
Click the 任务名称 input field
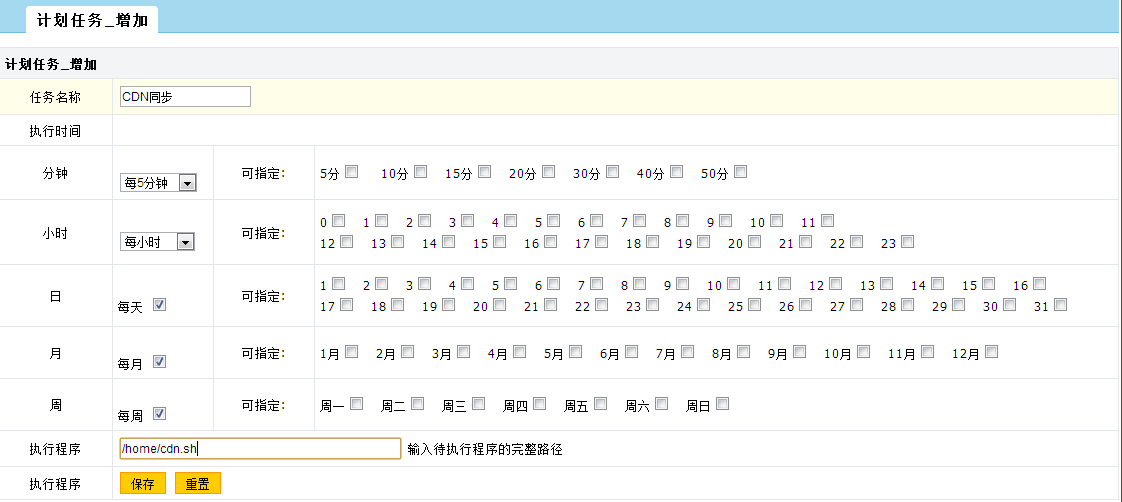pos(185,97)
